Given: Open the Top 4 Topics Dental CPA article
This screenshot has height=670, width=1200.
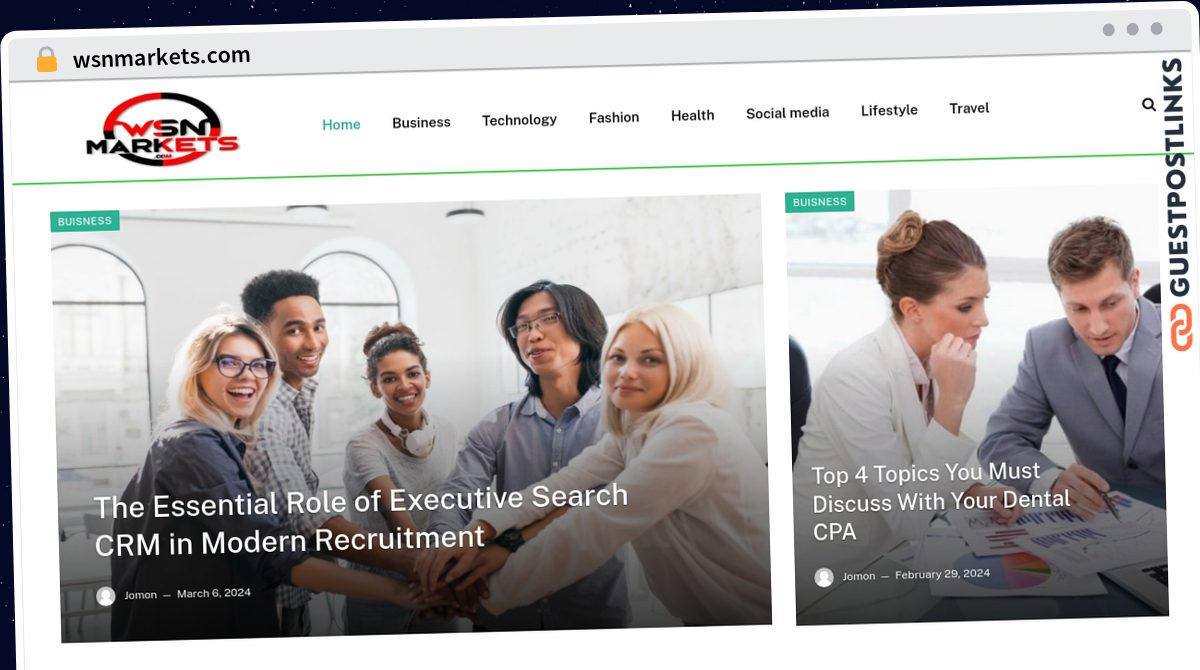Looking at the screenshot, I should click(x=941, y=501).
